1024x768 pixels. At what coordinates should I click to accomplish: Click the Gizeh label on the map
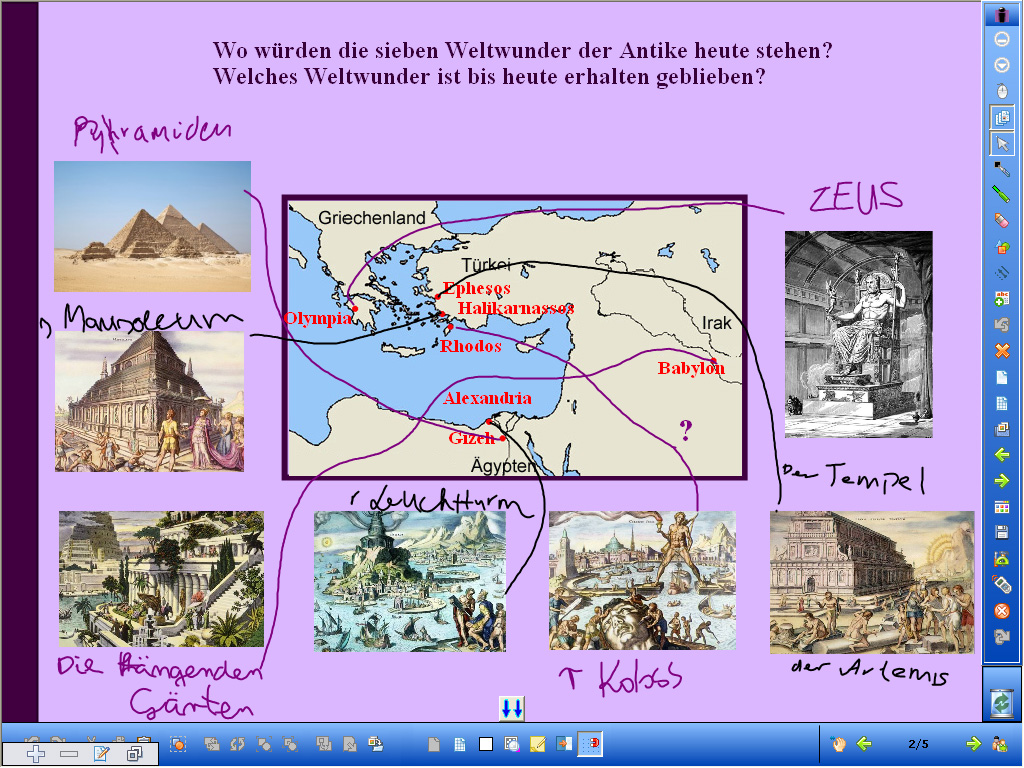tap(472, 438)
